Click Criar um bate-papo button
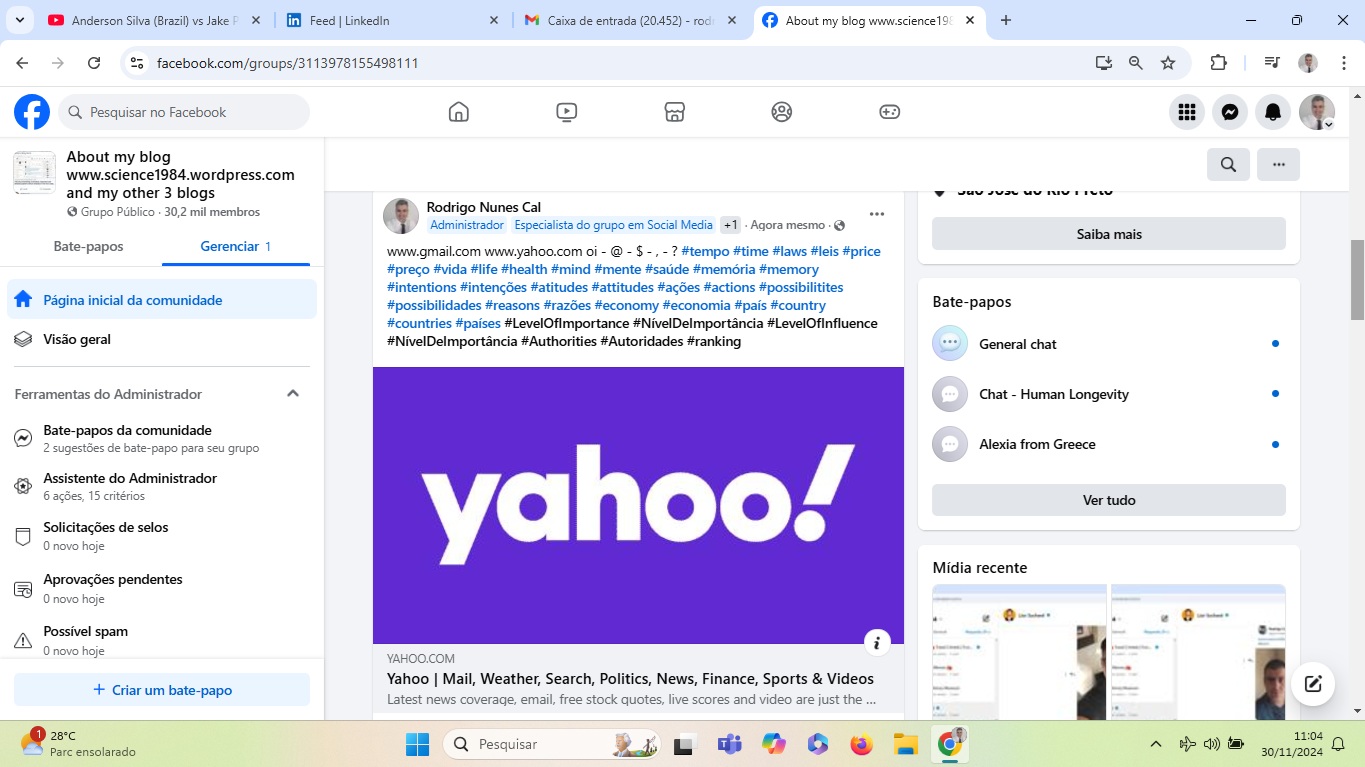 click(x=162, y=690)
